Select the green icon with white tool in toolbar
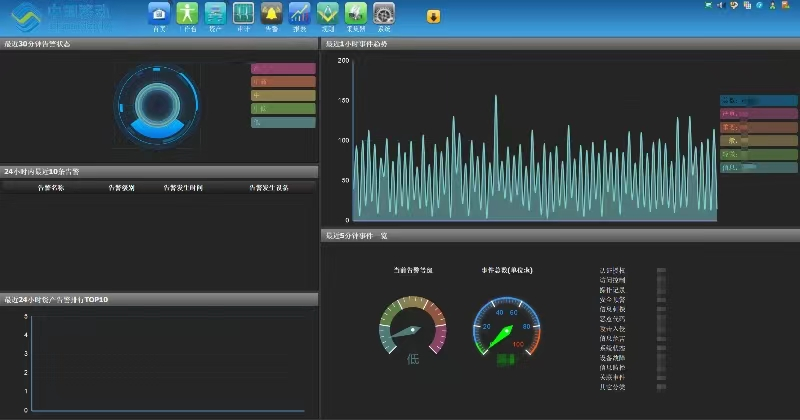The height and width of the screenshot is (420, 800). click(x=356, y=14)
